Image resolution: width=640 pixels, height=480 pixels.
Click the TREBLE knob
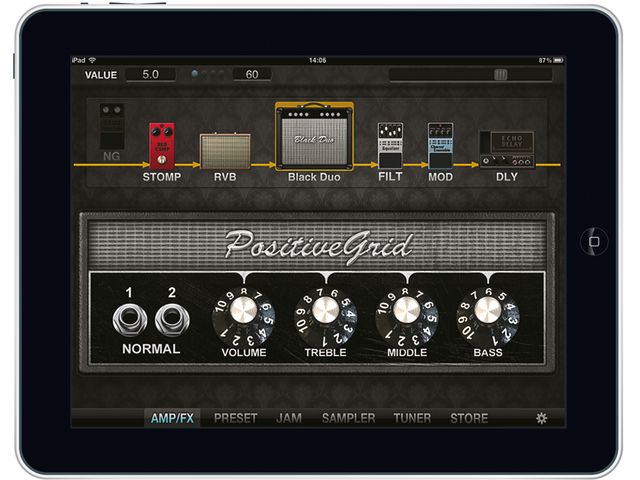click(x=325, y=310)
